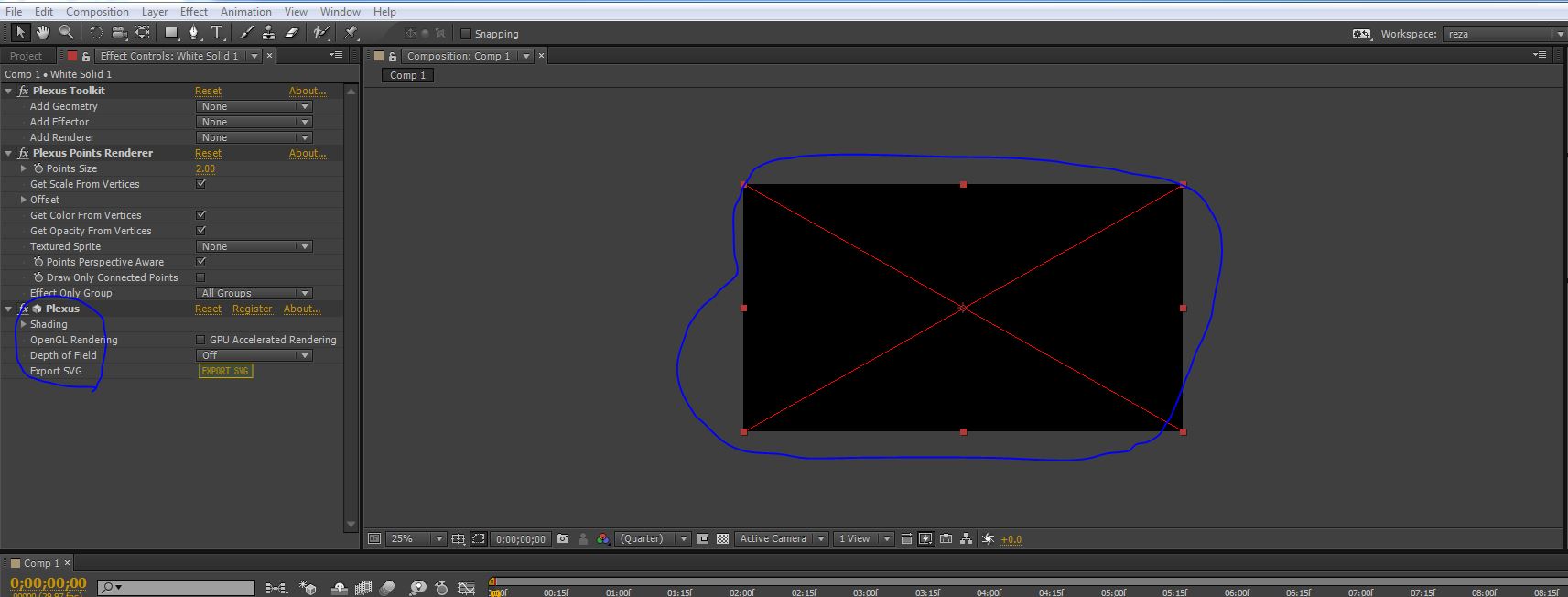Uncheck Get Color From Vertices
Image resolution: width=1568 pixels, height=597 pixels.
coord(201,215)
